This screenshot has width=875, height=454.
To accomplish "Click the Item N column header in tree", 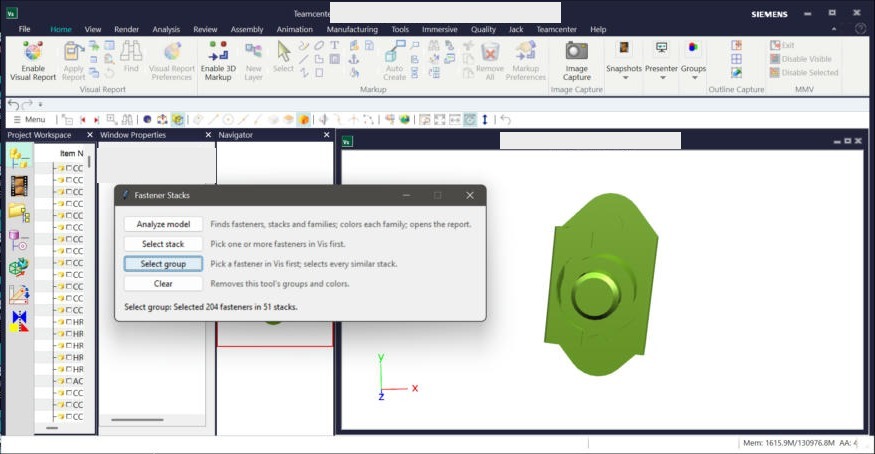I will tap(71, 153).
